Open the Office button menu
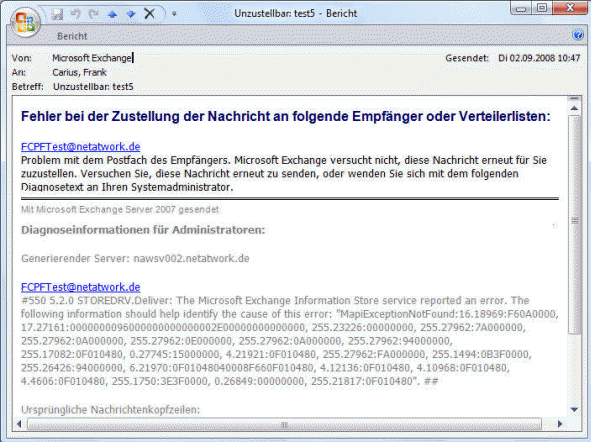This screenshot has width=591, height=442. pos(25,22)
